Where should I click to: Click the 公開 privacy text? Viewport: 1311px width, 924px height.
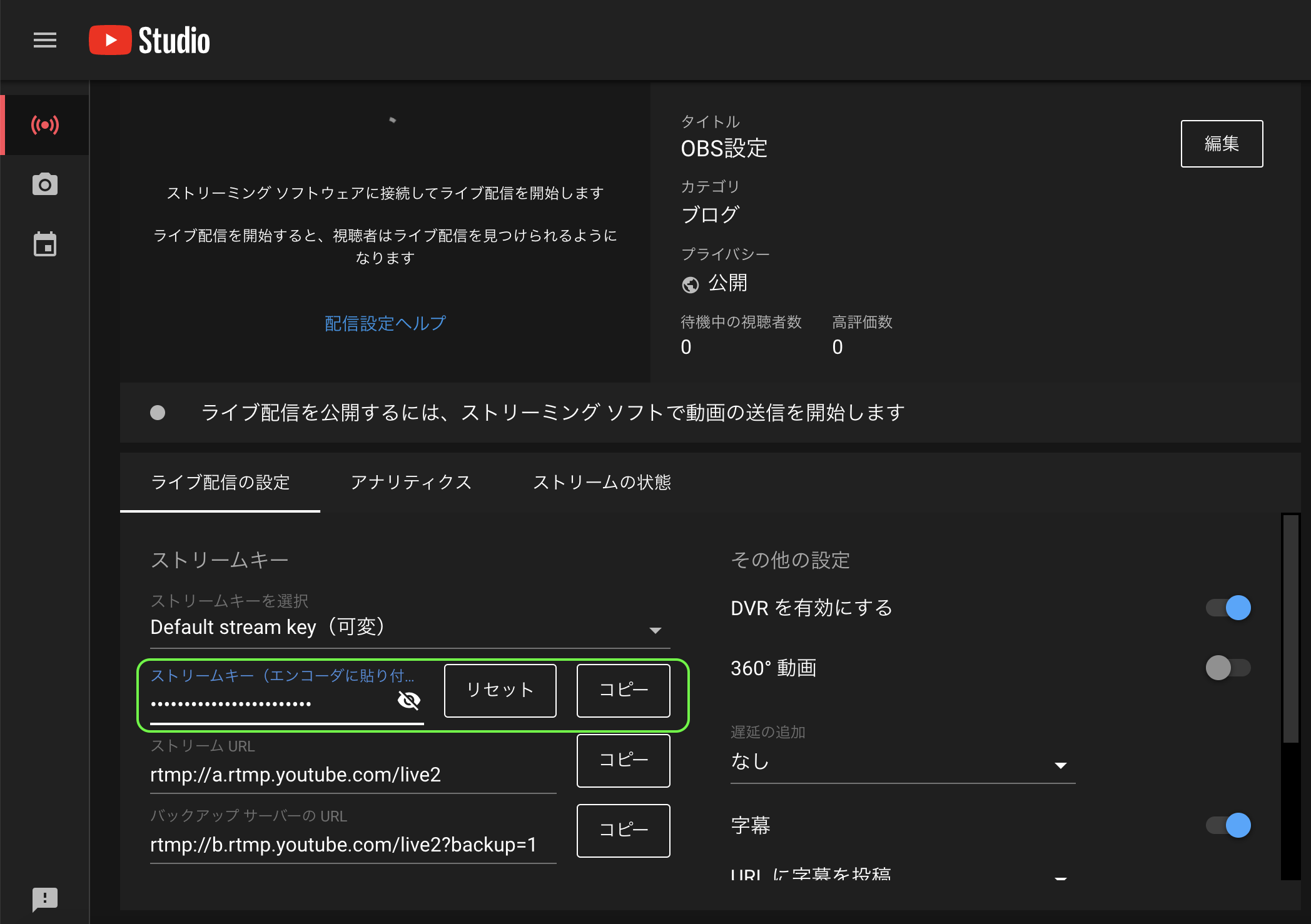(x=727, y=283)
